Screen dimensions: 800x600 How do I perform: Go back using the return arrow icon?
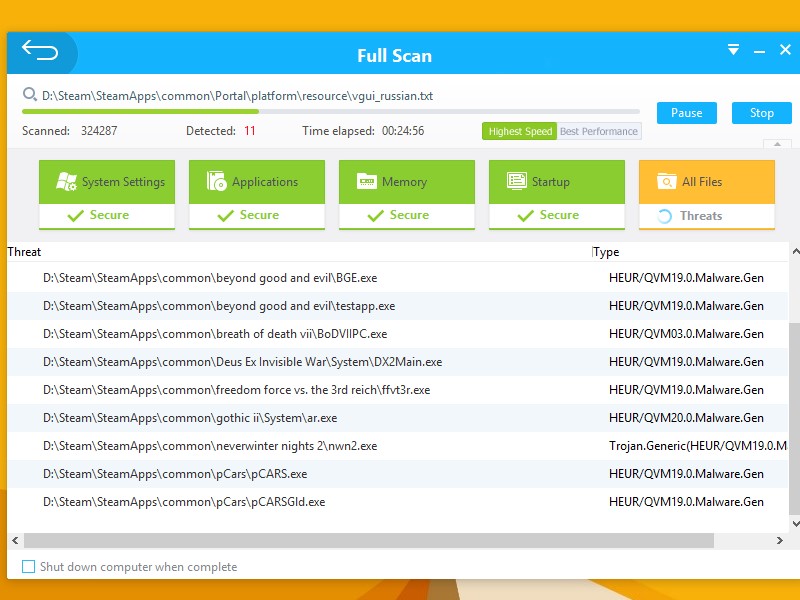(40, 51)
